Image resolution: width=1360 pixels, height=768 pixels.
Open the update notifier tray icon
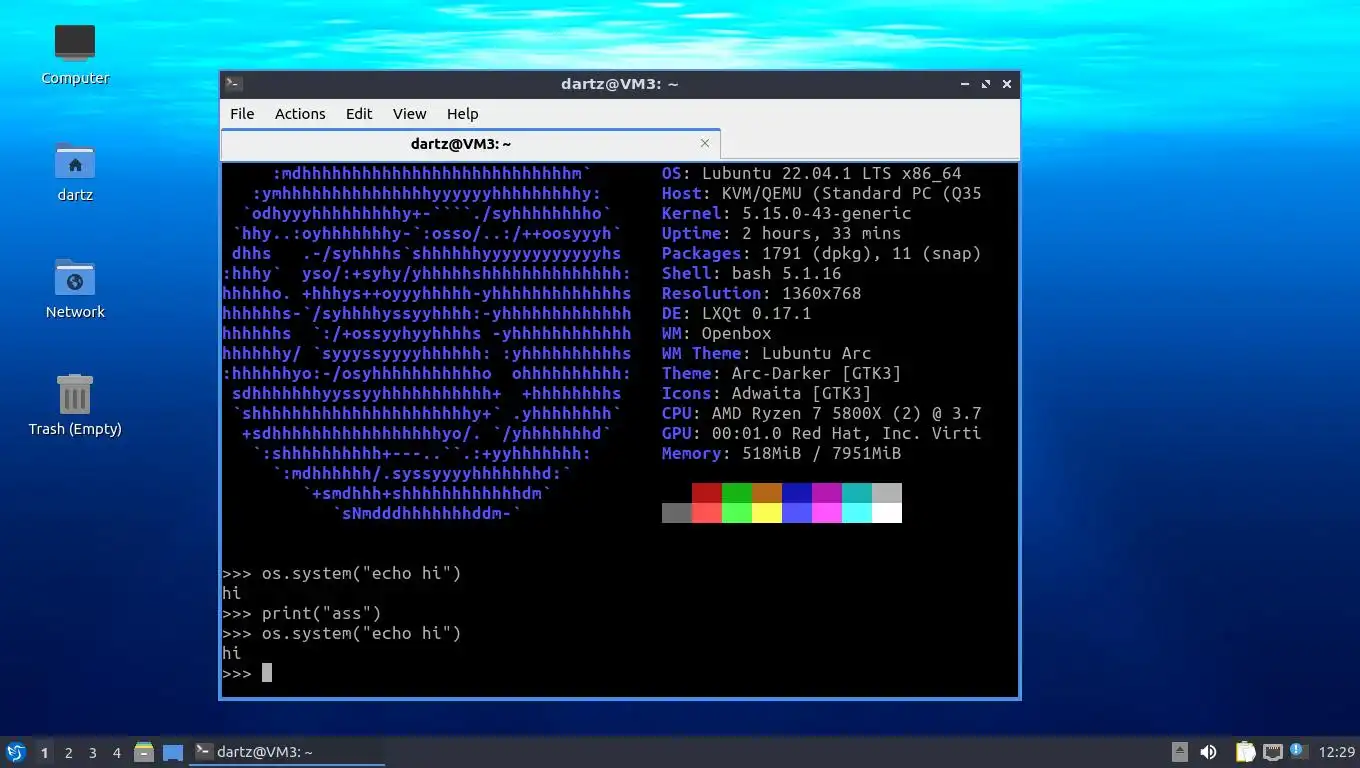[1299, 751]
